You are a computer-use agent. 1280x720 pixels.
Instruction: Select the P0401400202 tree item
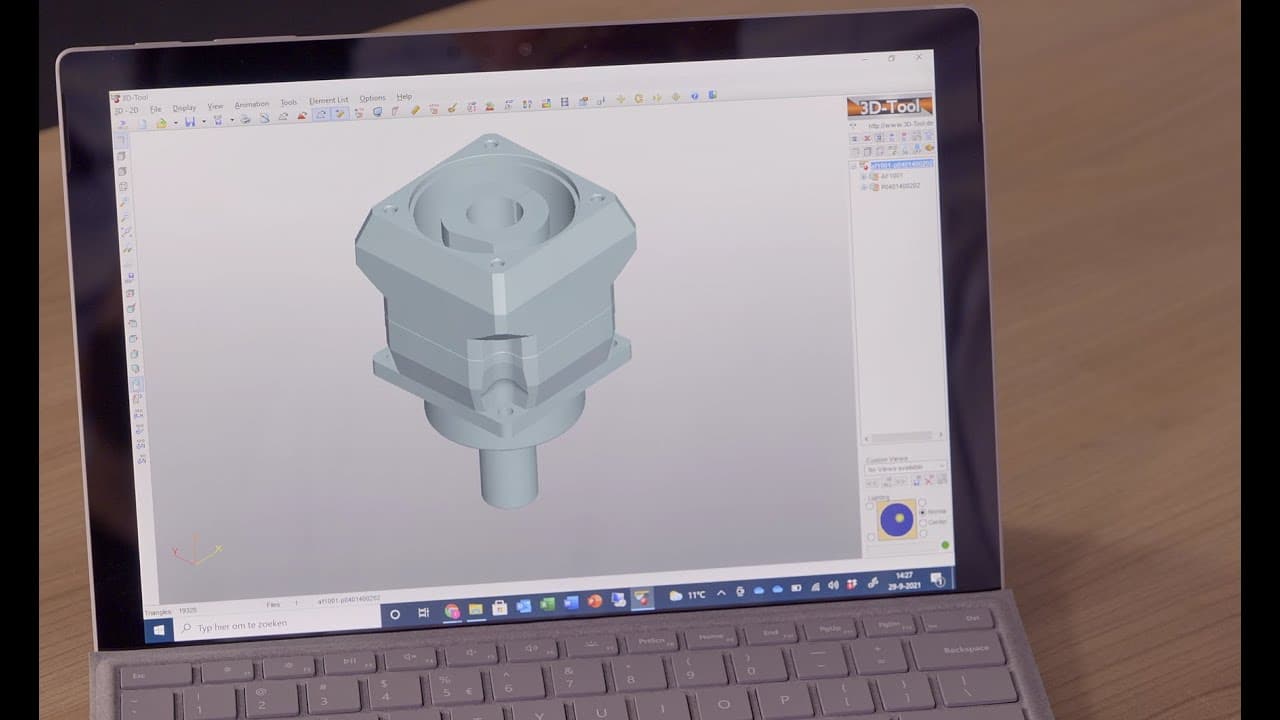click(900, 186)
